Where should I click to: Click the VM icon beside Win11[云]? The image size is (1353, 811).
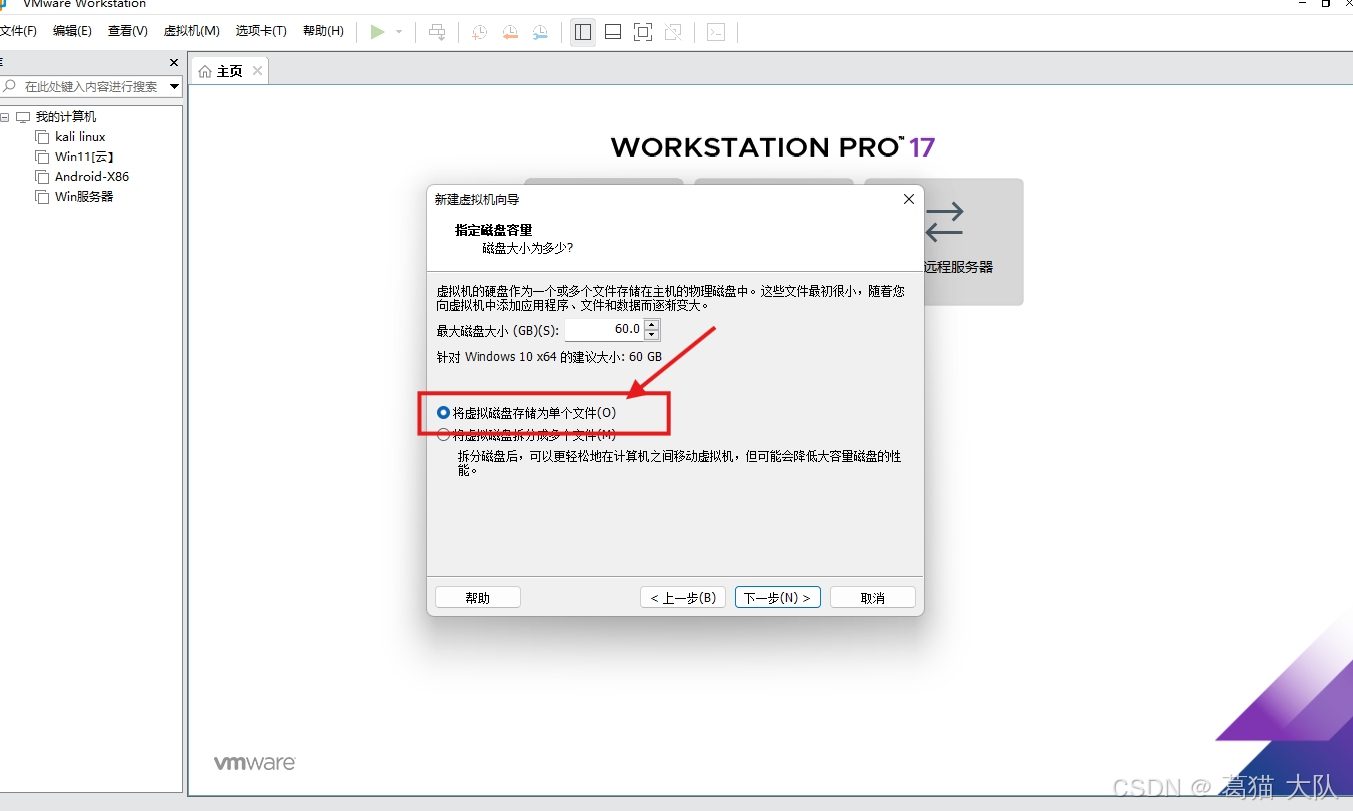tap(42, 157)
